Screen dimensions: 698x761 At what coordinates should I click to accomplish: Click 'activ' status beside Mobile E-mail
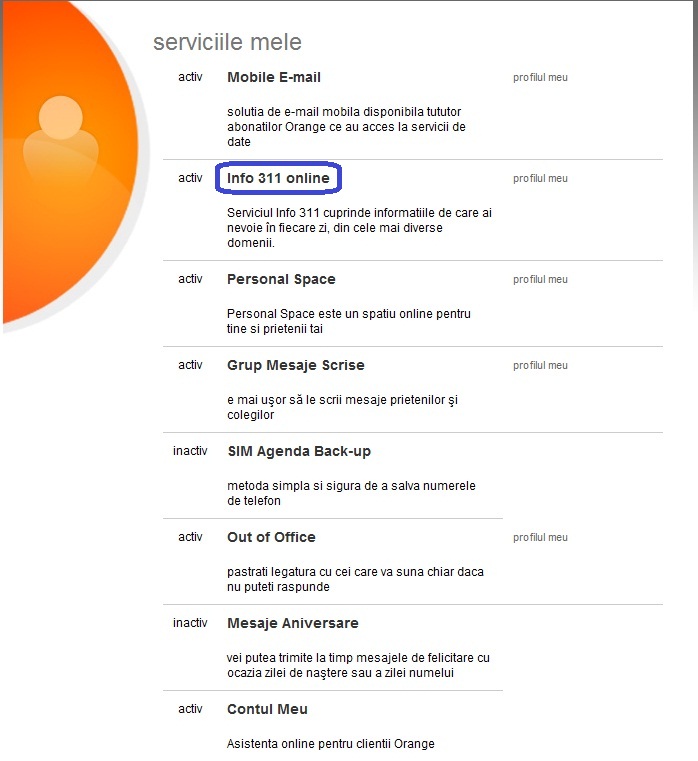tap(190, 77)
